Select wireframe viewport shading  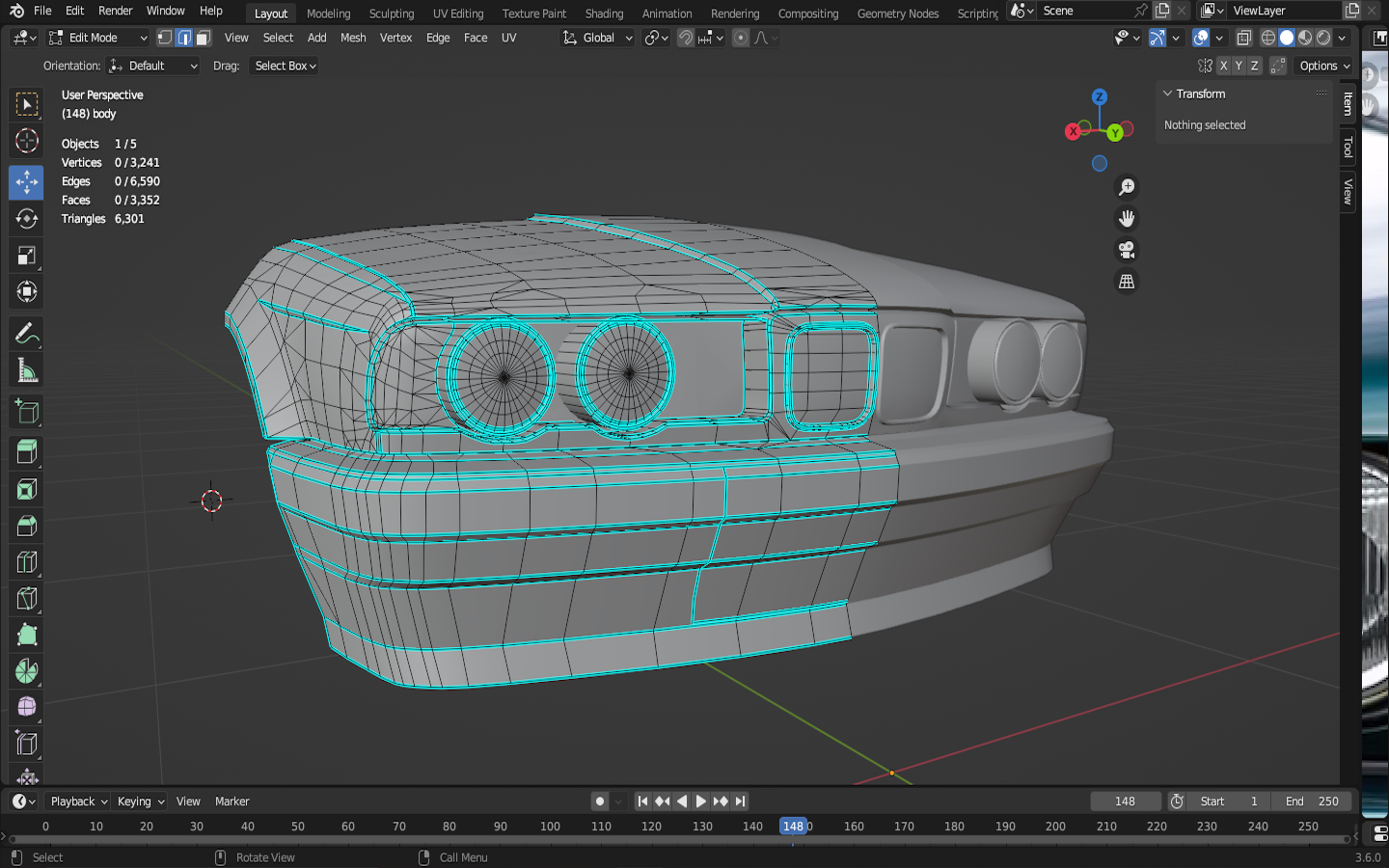pos(1268,38)
